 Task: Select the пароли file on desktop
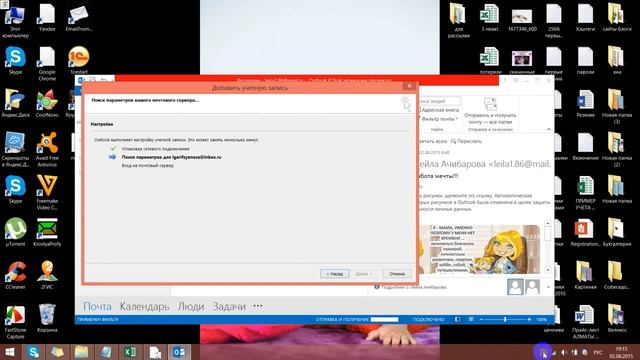585,61
